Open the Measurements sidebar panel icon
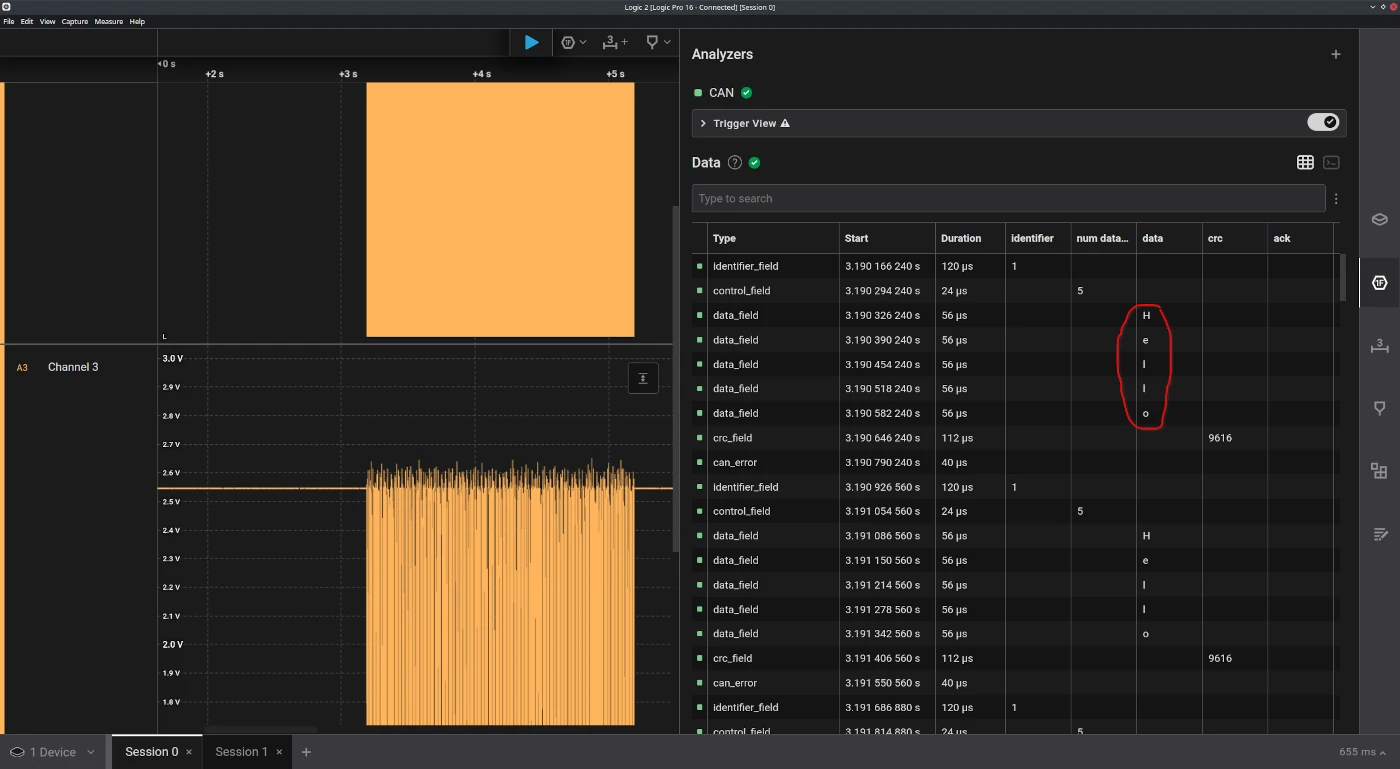1400x769 pixels. coord(1379,346)
